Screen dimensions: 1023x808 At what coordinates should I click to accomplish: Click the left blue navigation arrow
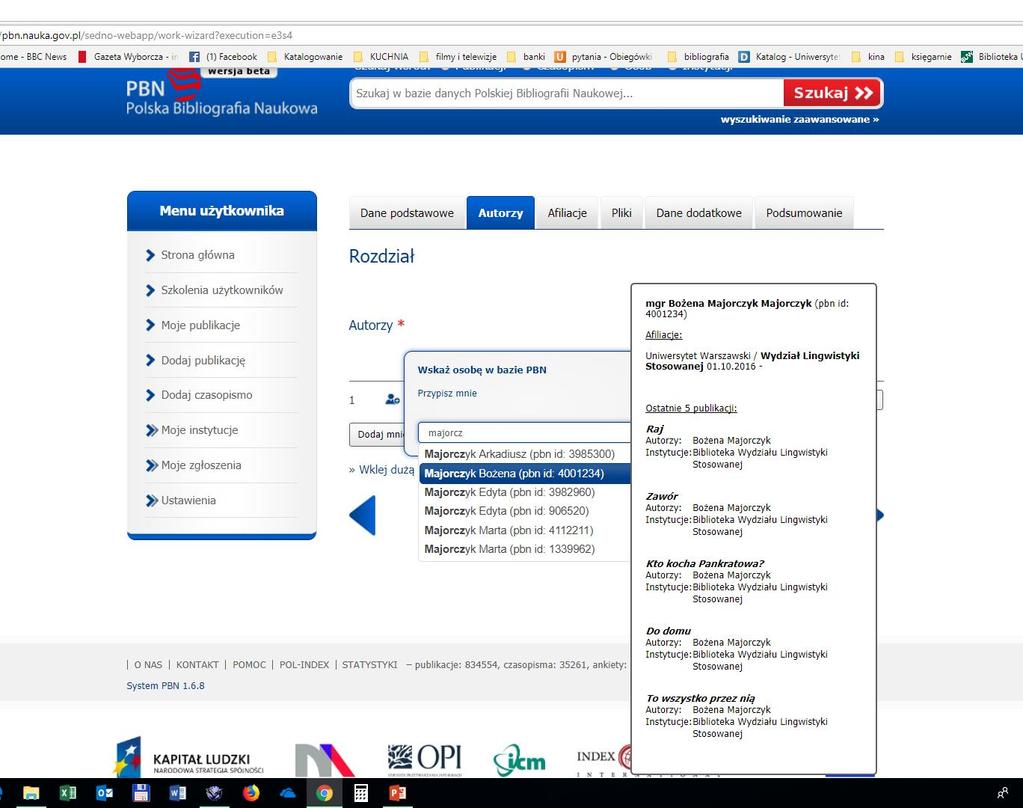click(363, 516)
